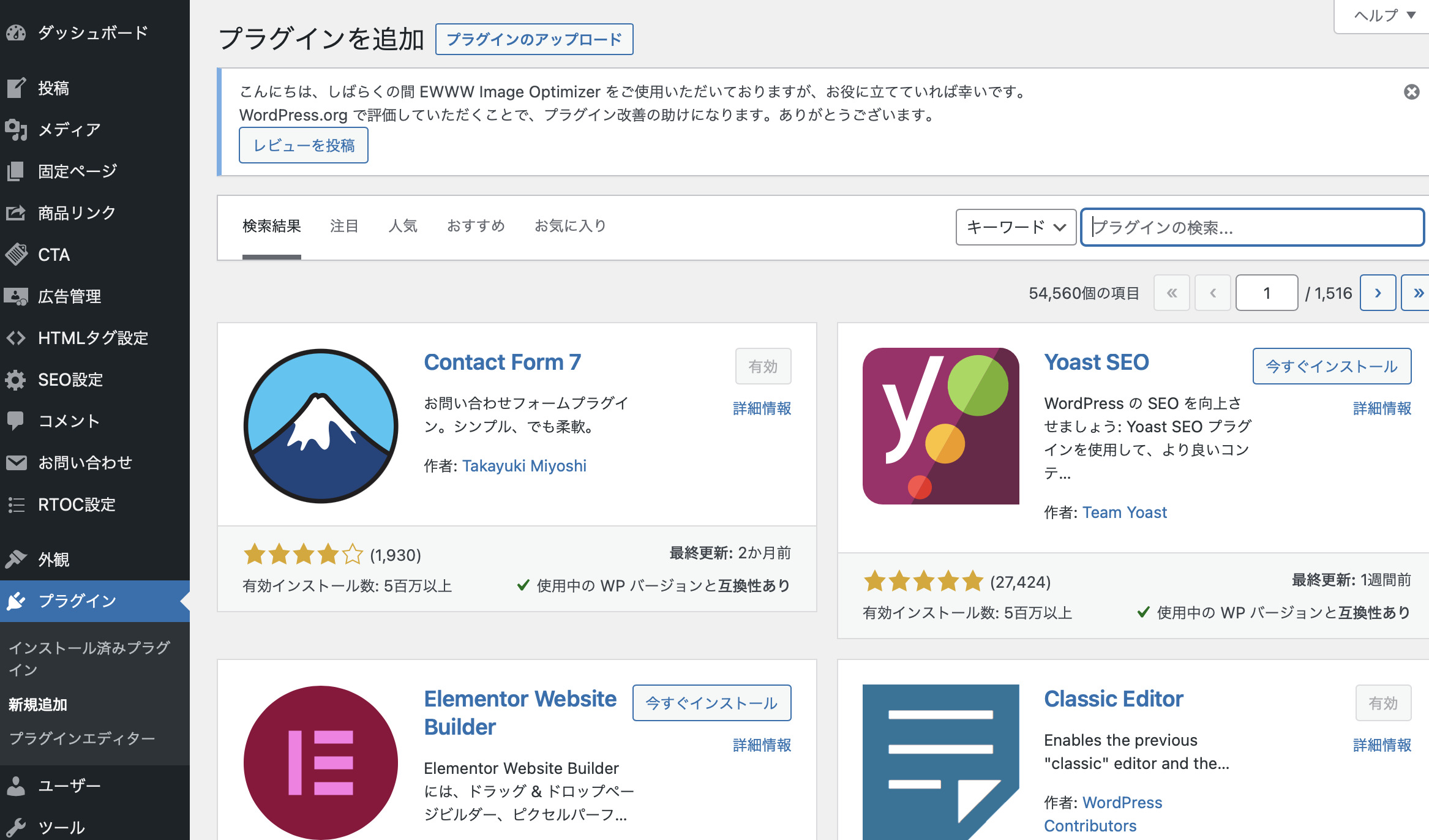Open the Yoast SEO title link
The width and height of the screenshot is (1429, 840).
1097,362
